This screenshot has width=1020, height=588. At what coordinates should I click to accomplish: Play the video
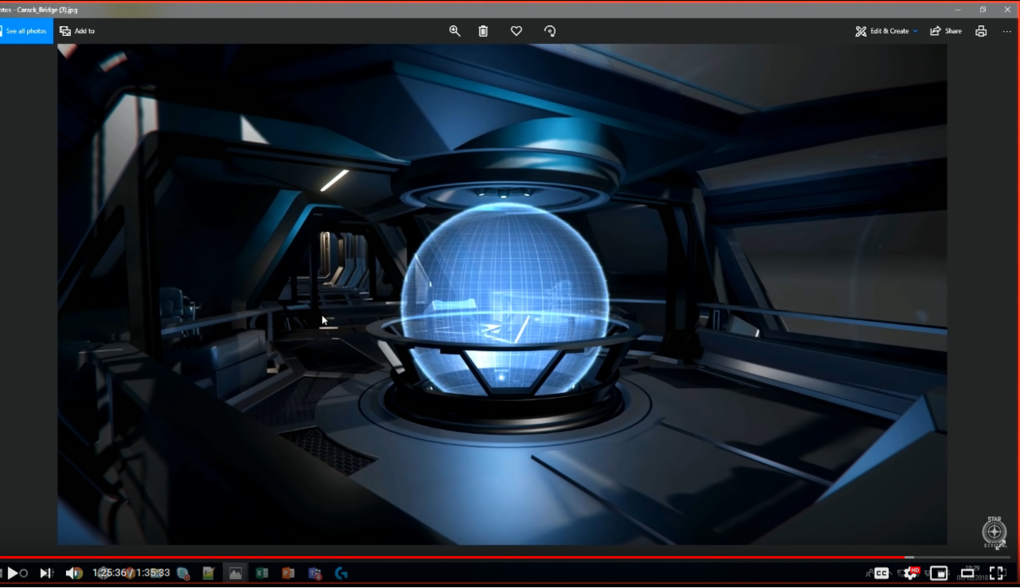click(x=13, y=573)
